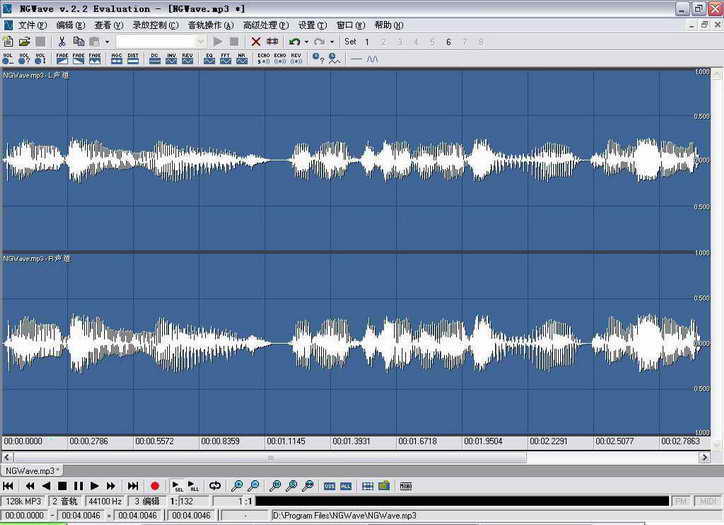This screenshot has width=724, height=525.
Task: Expand the Paste options dropdown arrow
Action: (107, 42)
